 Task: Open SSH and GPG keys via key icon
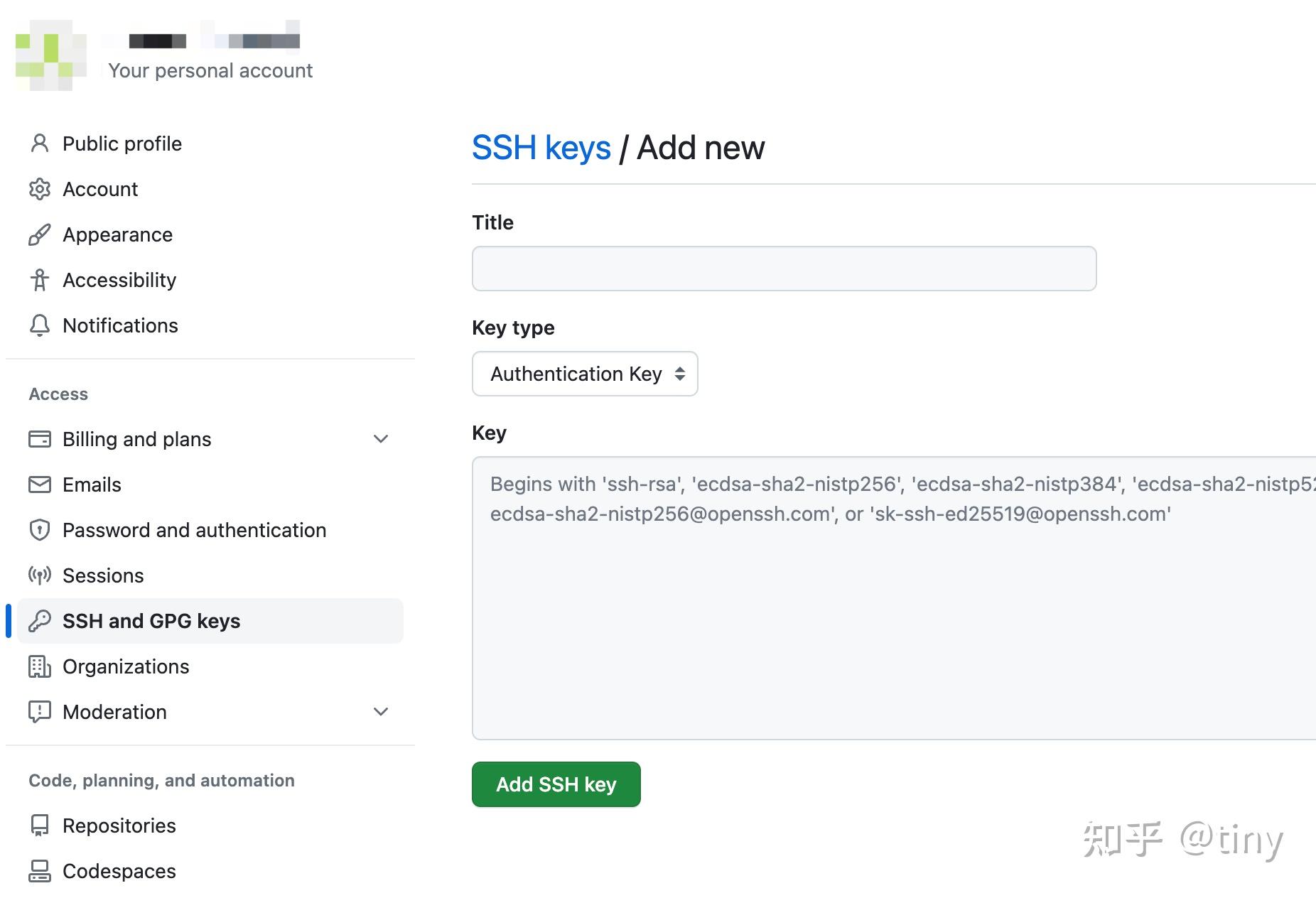click(x=40, y=620)
